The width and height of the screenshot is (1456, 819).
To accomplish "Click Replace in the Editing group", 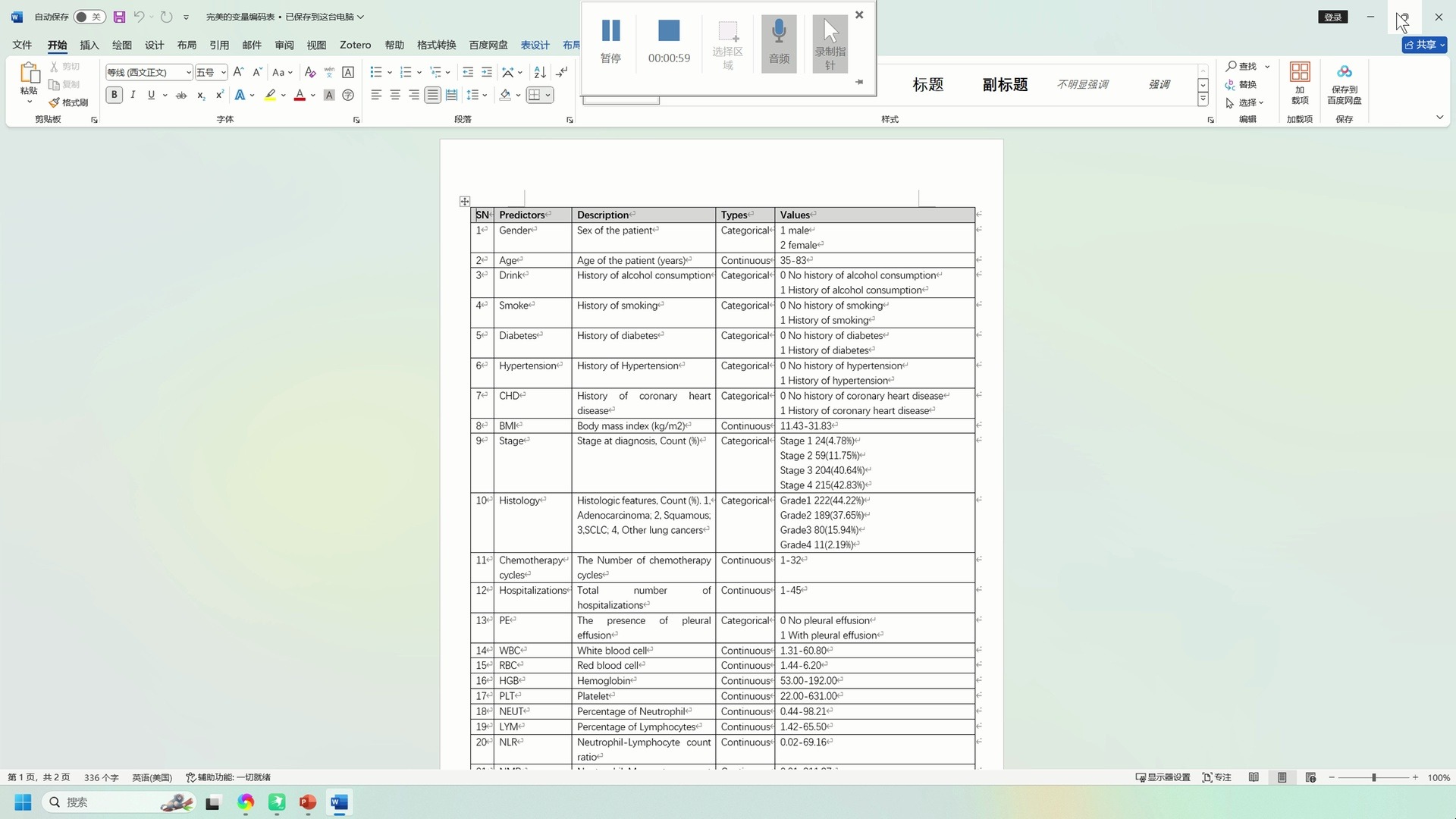I will [1241, 84].
